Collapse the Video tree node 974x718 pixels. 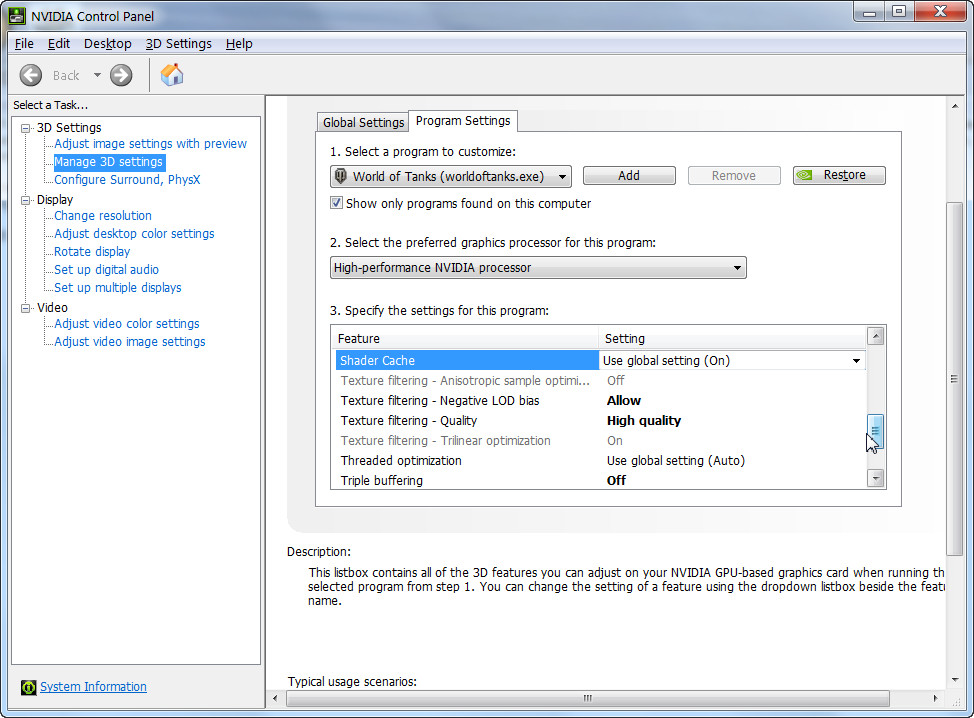tap(25, 308)
